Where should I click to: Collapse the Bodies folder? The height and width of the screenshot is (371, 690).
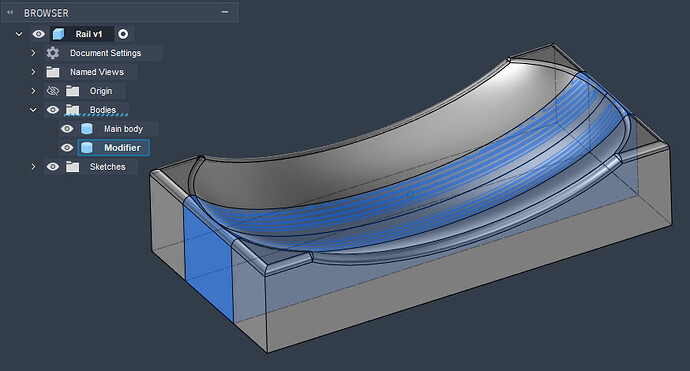pyautogui.click(x=33, y=110)
